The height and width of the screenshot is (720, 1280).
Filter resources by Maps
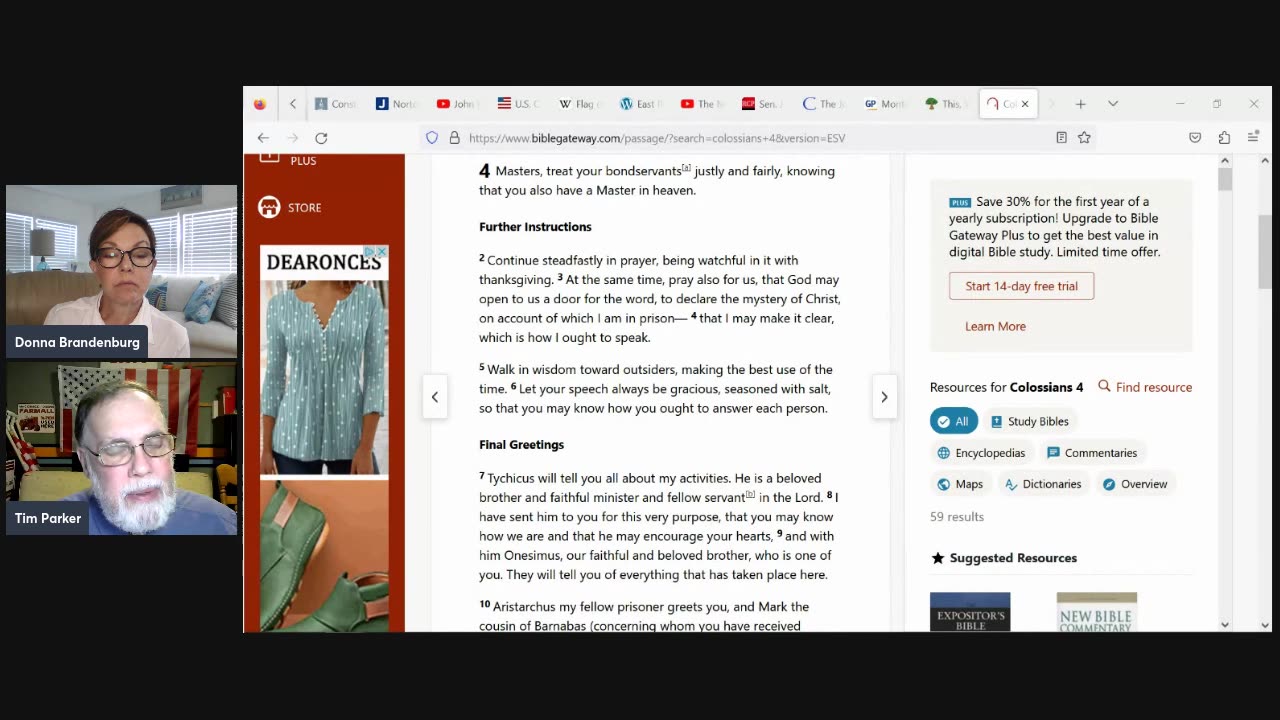point(959,484)
